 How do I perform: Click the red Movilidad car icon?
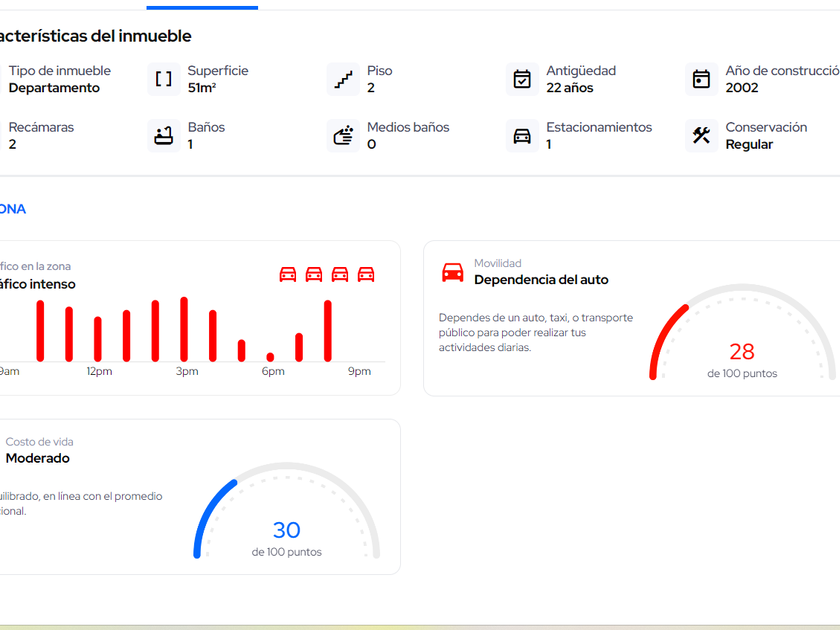(453, 272)
